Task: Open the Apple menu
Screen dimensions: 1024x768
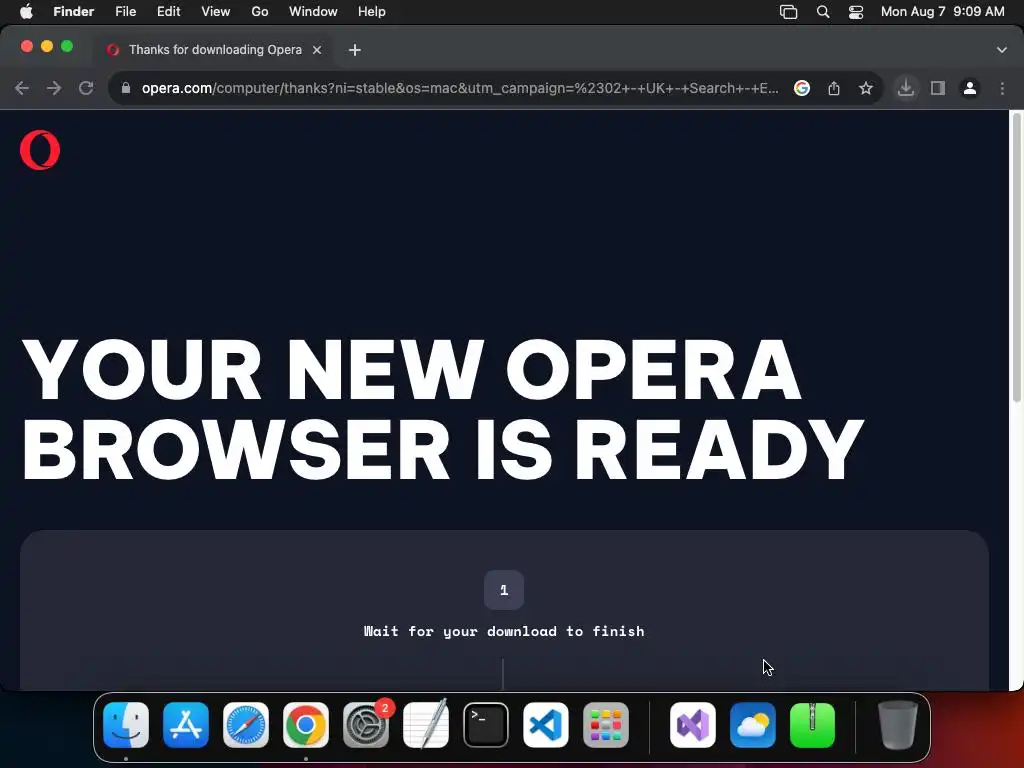Action: pyautogui.click(x=26, y=12)
